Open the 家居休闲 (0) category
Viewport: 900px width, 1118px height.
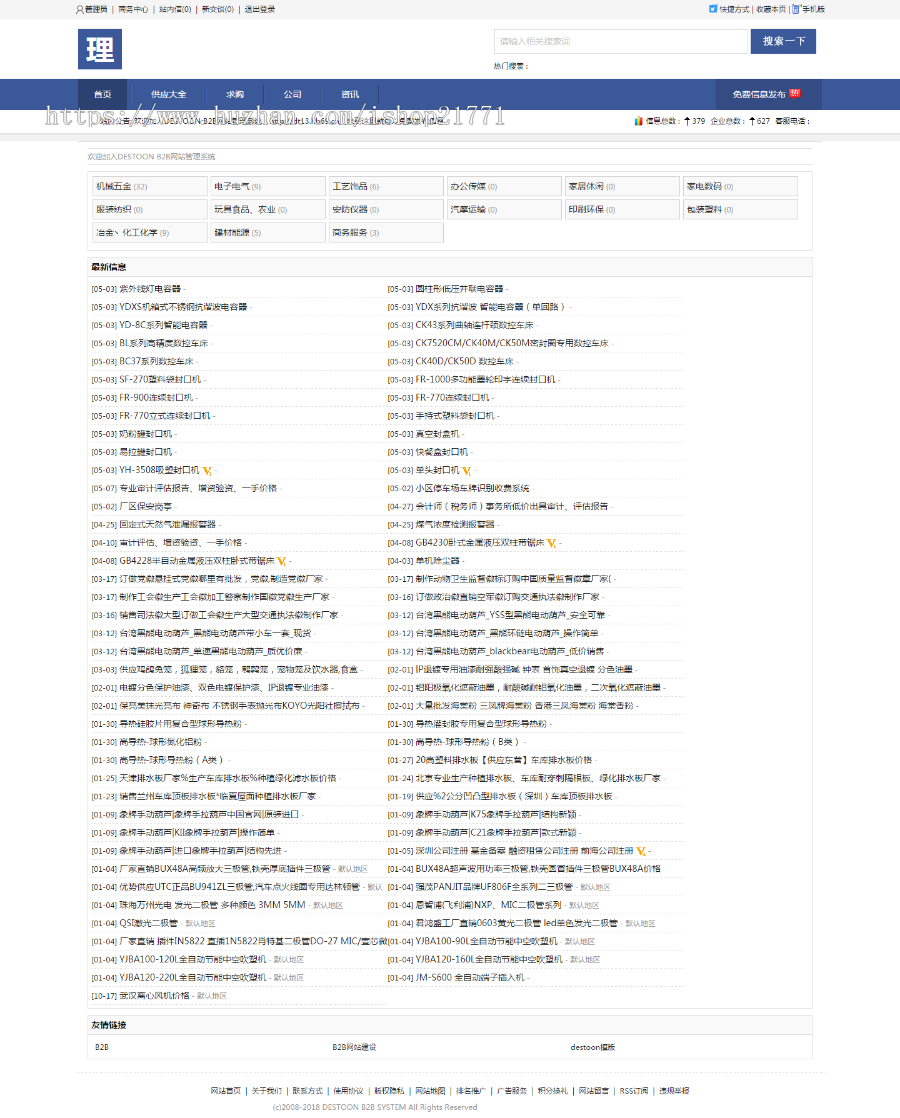621,186
